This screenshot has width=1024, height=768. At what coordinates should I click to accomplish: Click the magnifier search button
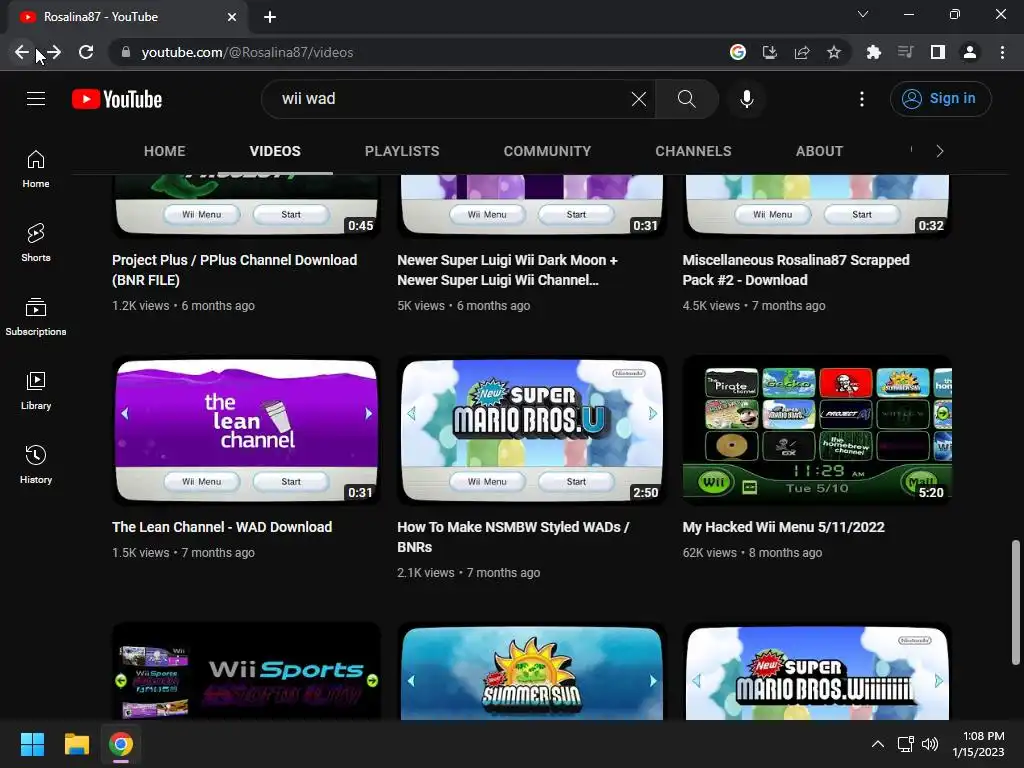click(686, 99)
